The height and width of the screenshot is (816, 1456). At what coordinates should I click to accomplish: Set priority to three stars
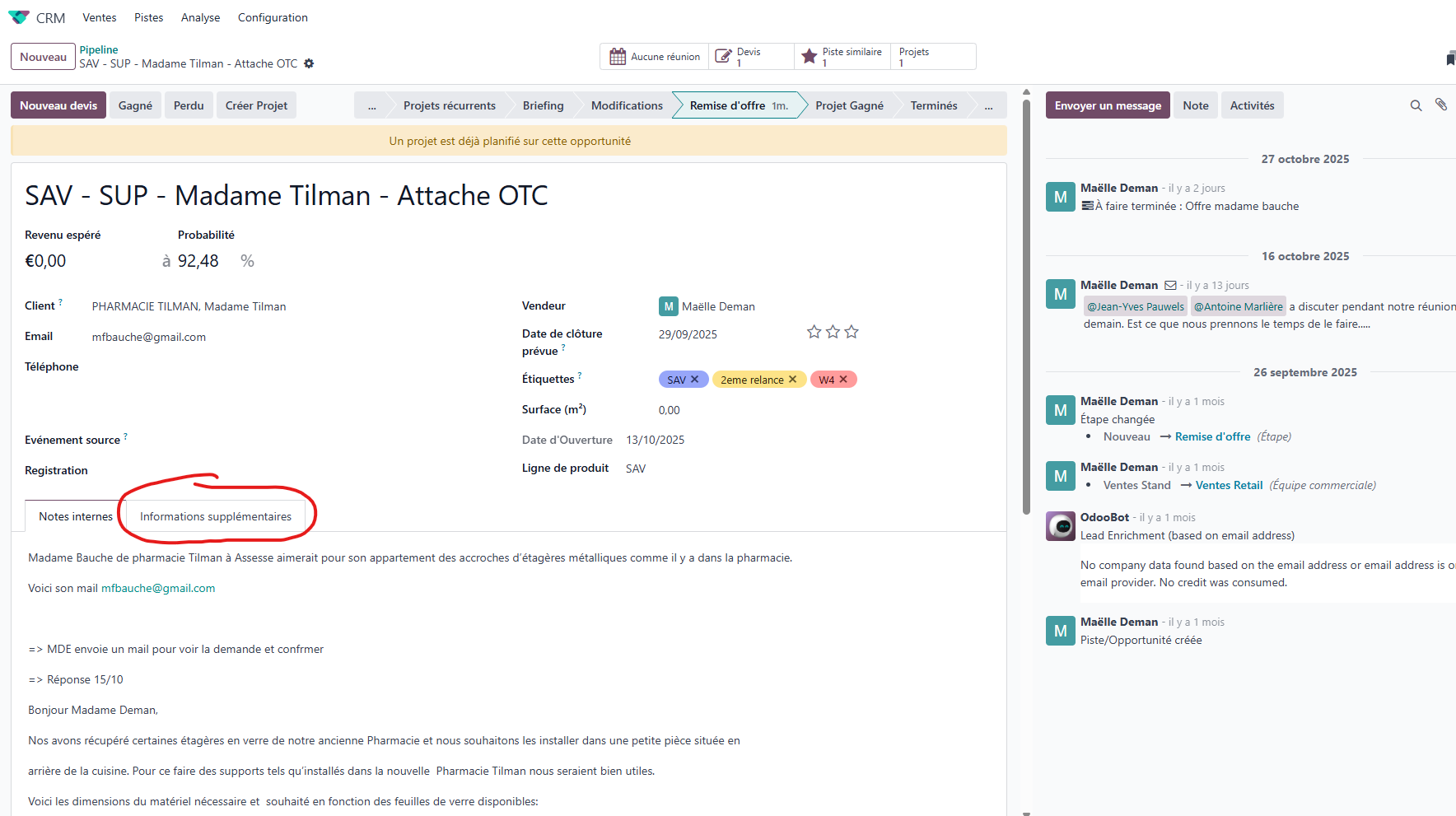[x=852, y=332]
